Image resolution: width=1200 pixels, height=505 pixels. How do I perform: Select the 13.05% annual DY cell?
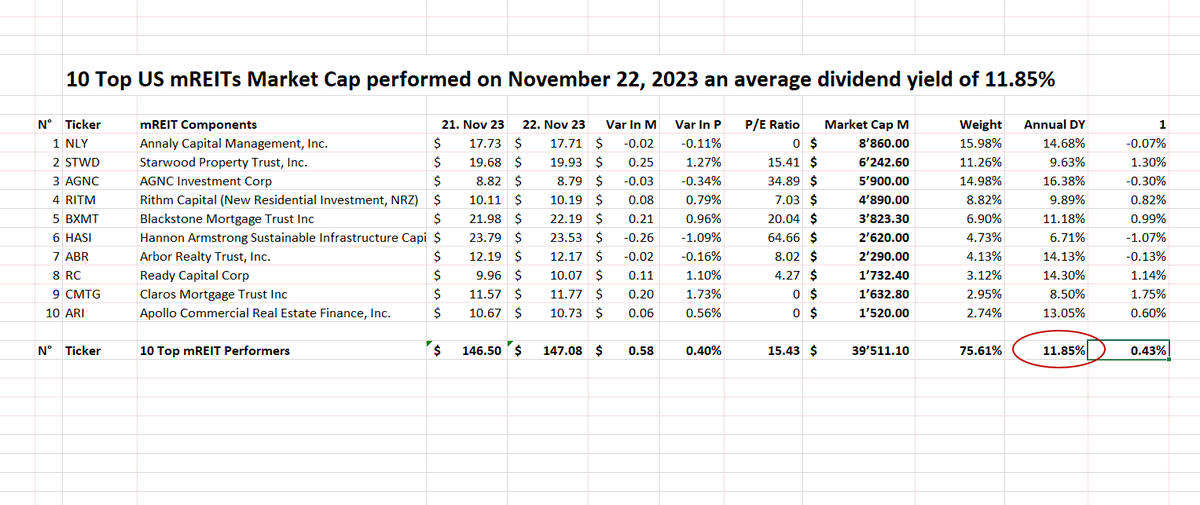[x=1064, y=313]
